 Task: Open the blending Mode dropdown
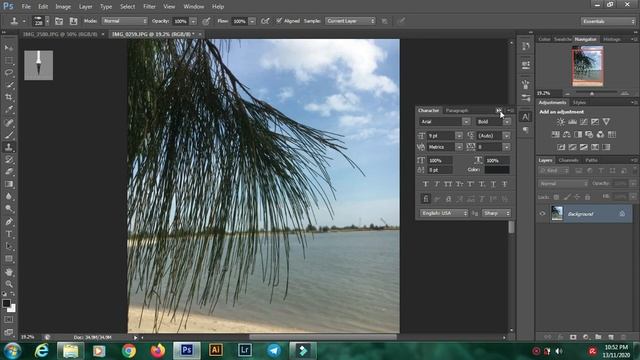pyautogui.click(x=124, y=21)
